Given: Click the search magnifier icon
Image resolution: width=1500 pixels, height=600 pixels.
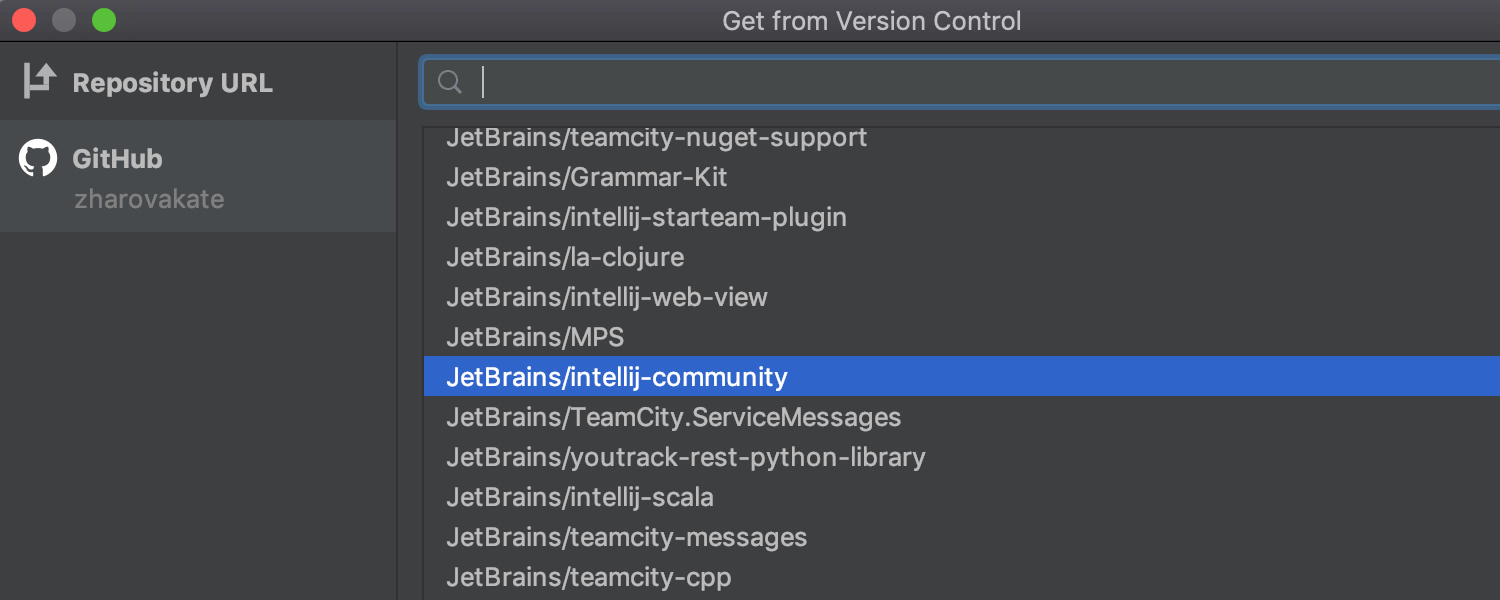Looking at the screenshot, I should point(451,82).
